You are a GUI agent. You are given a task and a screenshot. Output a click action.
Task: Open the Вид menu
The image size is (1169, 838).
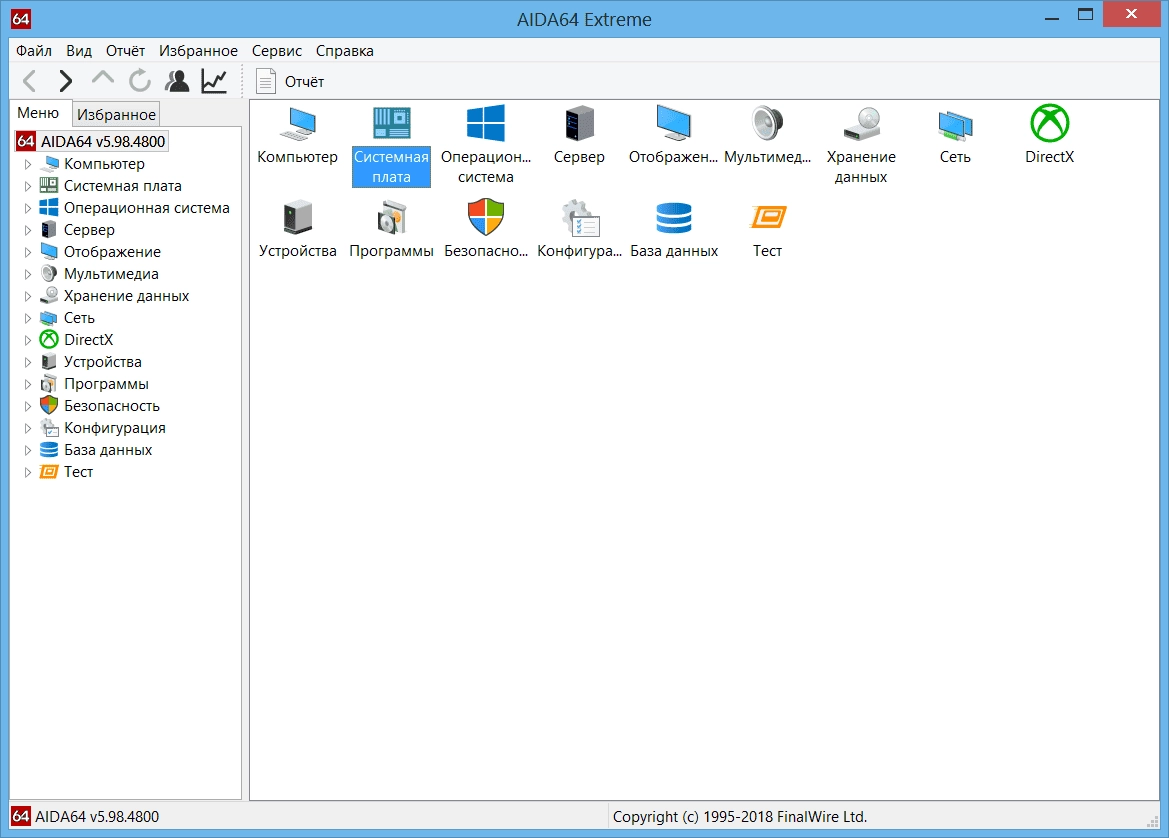(79, 51)
